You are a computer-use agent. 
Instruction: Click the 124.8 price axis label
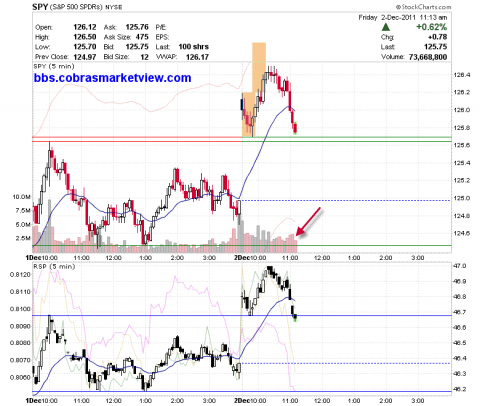[462, 216]
